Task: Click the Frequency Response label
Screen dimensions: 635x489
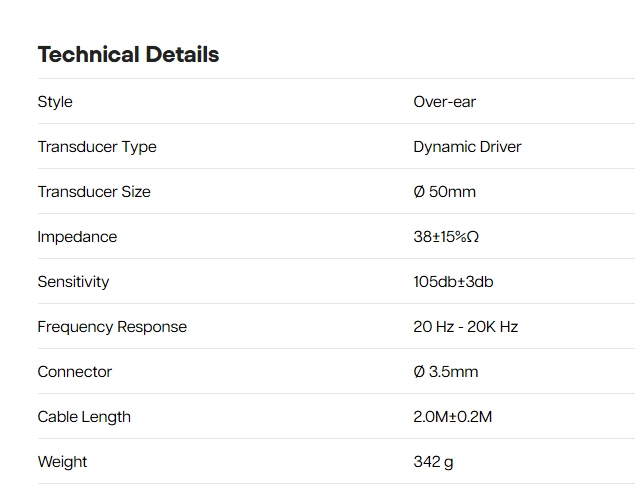Action: 112,327
